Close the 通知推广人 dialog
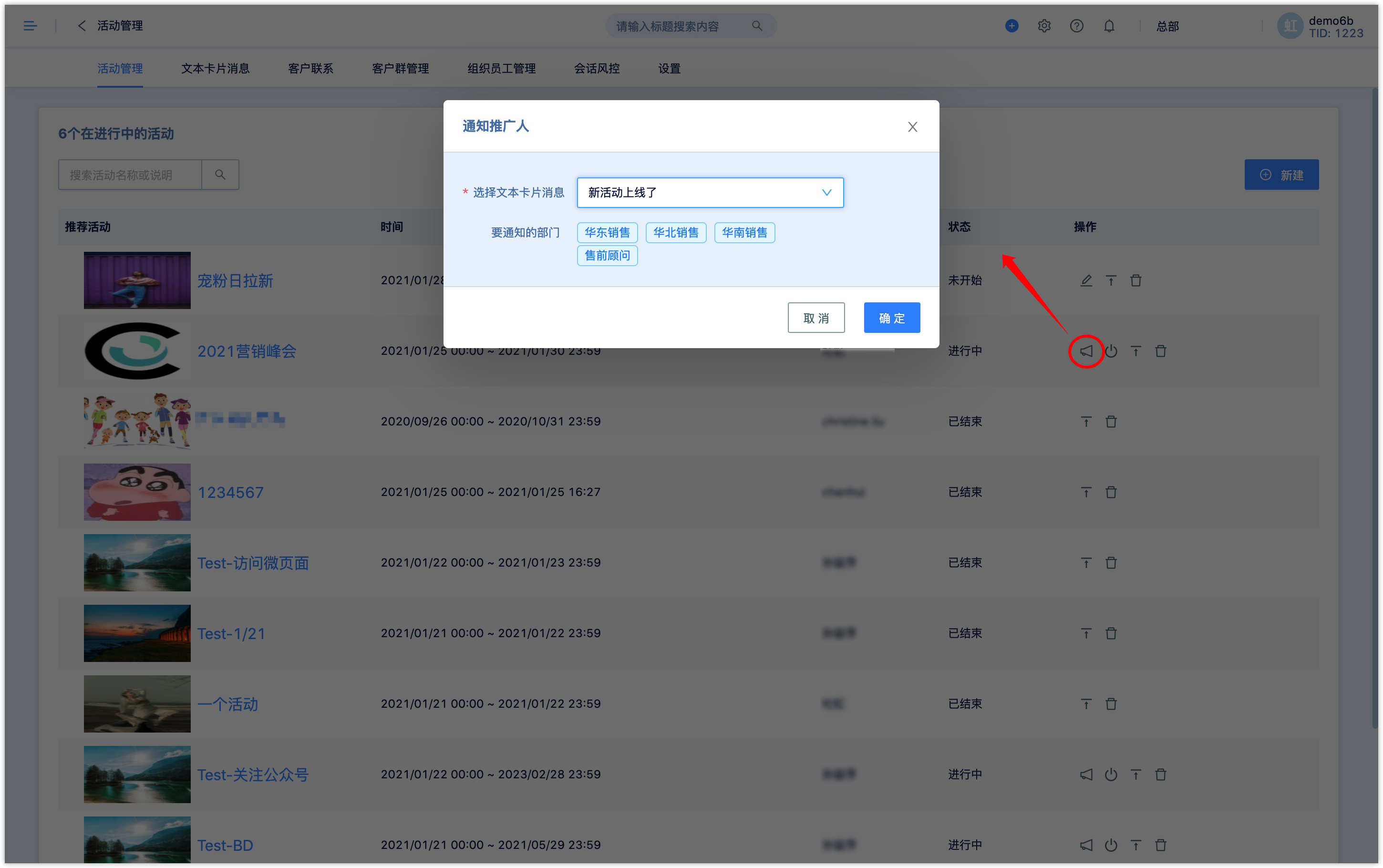Image resolution: width=1383 pixels, height=868 pixels. tap(912, 127)
